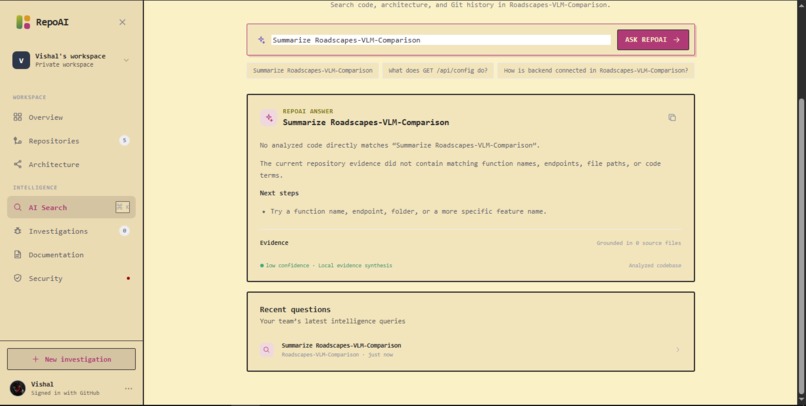806x406 pixels.
Task: Click the red Security alert dot
Action: tap(128, 278)
